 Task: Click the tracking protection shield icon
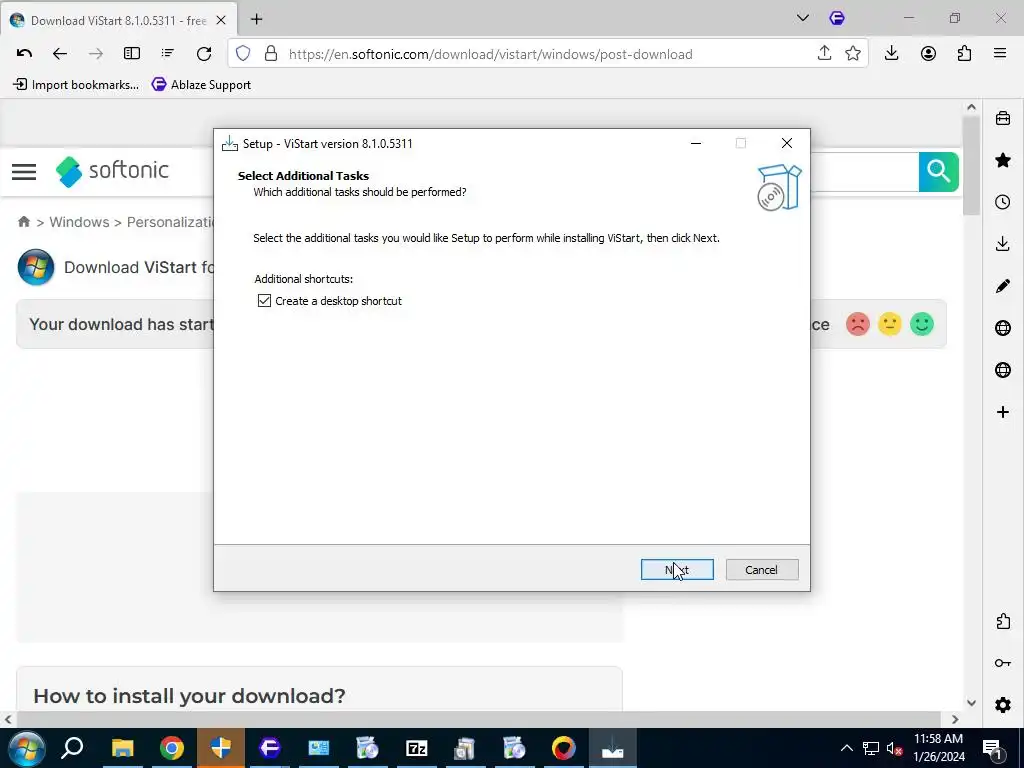pos(243,54)
